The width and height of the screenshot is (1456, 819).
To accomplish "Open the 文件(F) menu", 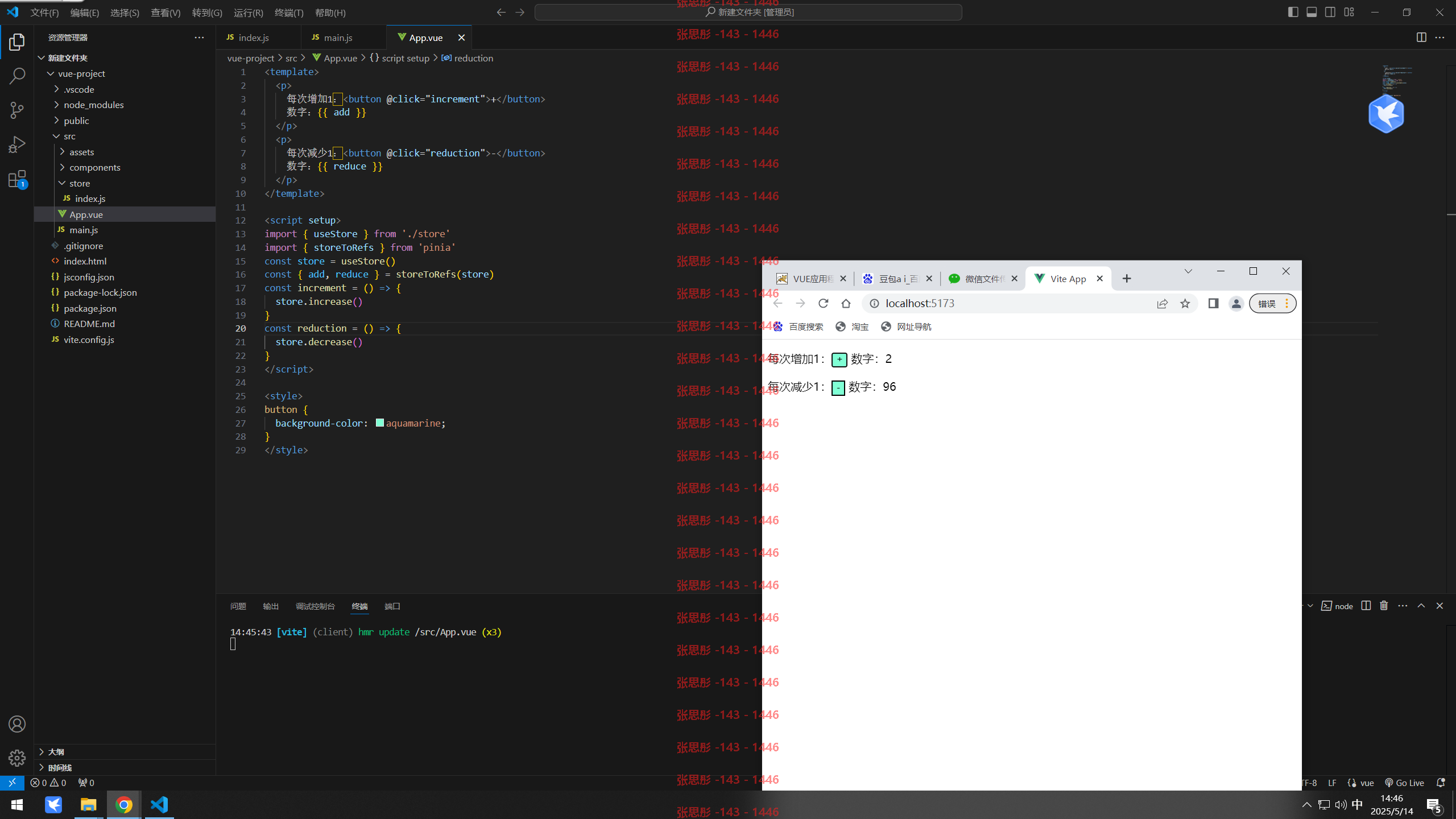I will point(44,13).
